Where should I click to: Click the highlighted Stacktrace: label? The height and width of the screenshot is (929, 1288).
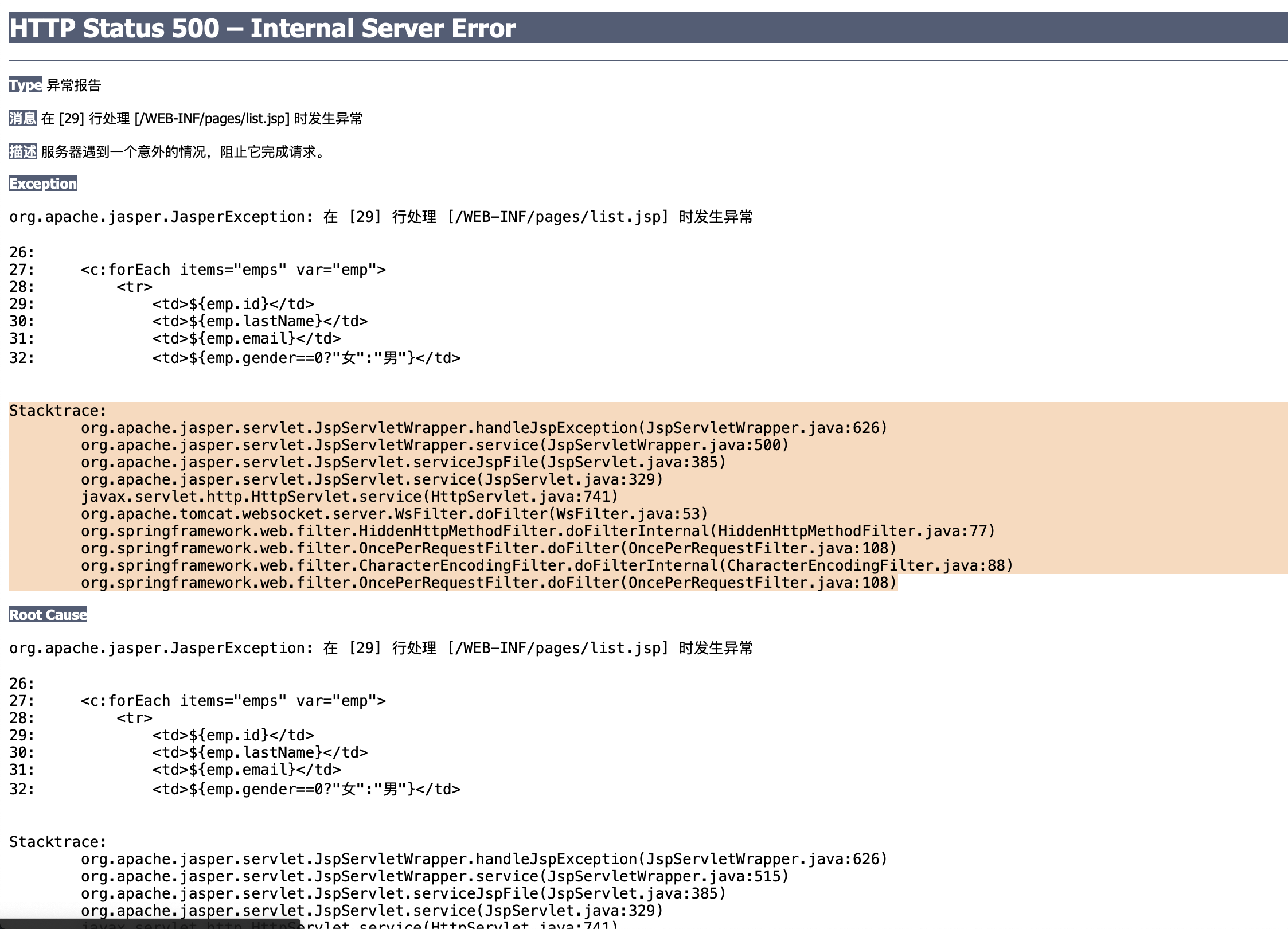[x=58, y=411]
